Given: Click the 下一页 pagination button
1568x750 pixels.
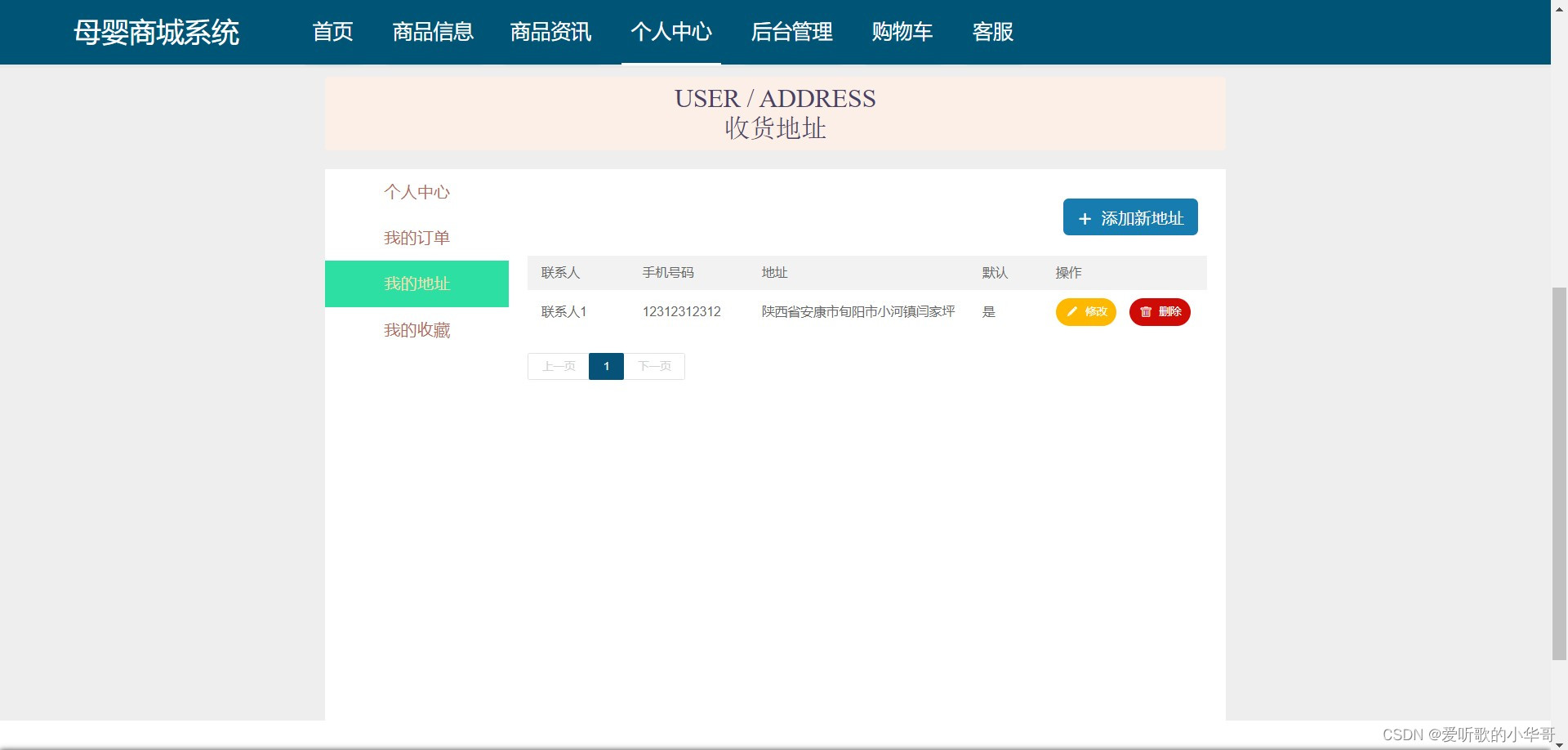Looking at the screenshot, I should 654,366.
